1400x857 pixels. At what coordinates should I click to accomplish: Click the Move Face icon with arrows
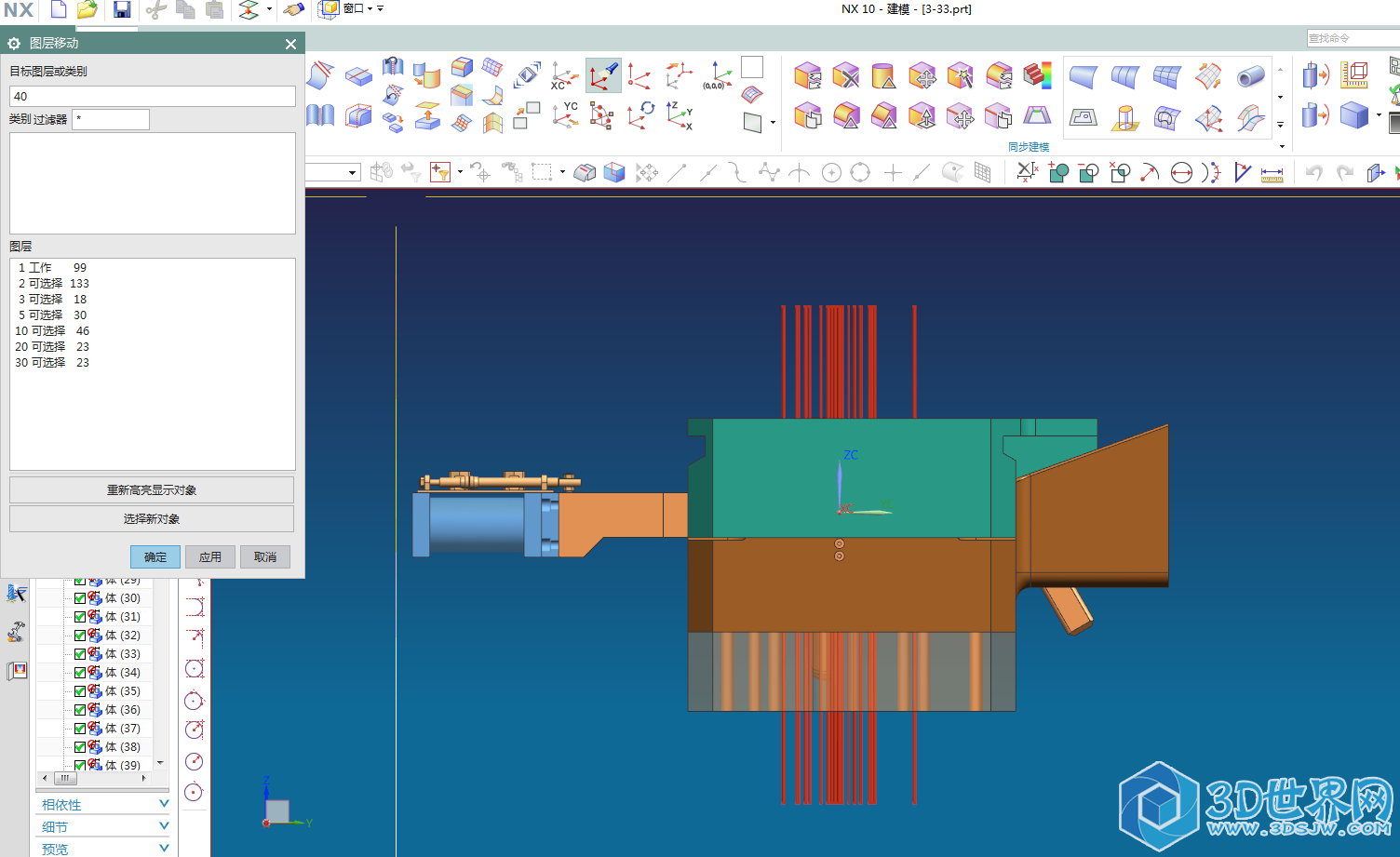click(922, 75)
